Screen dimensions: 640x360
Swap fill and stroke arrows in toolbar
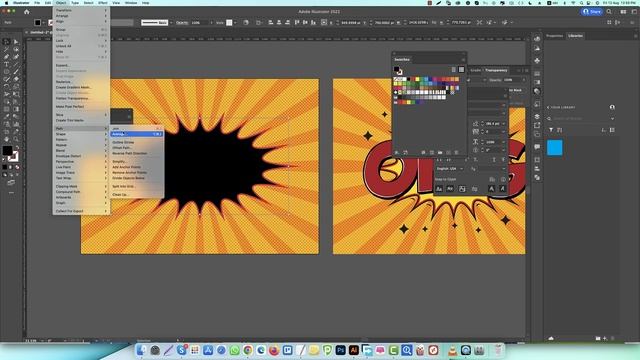[17, 147]
